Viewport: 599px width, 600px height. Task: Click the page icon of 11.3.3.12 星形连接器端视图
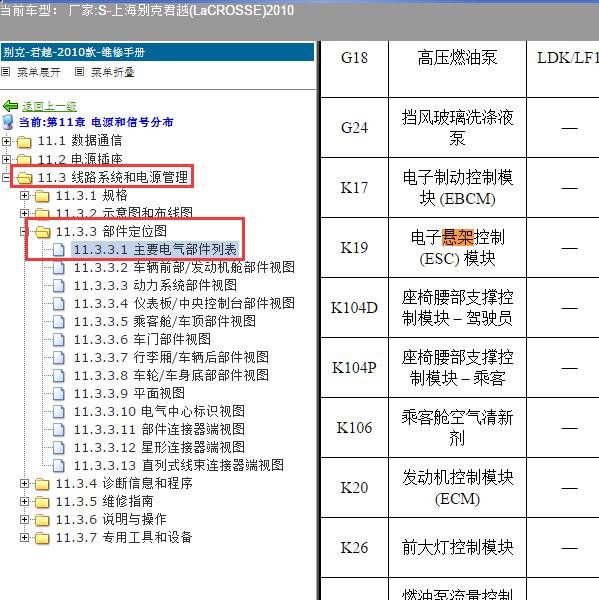coord(58,447)
